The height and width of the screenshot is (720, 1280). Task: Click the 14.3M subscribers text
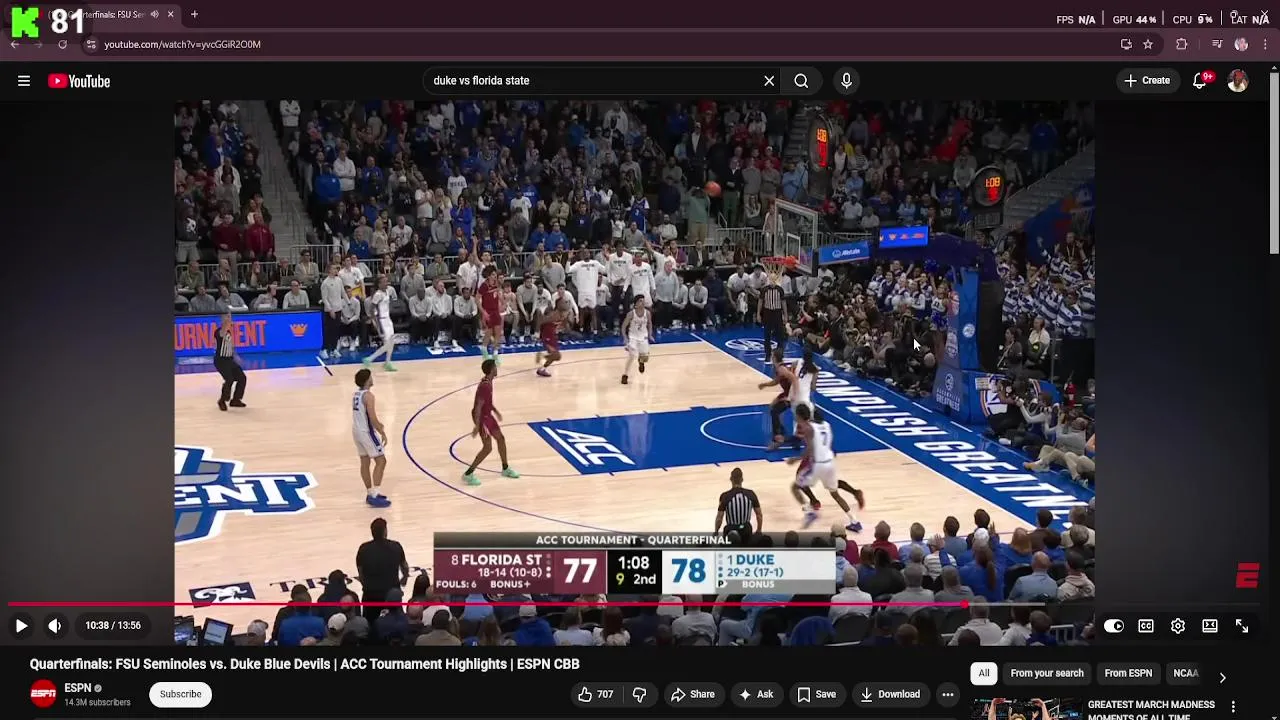(x=97, y=702)
